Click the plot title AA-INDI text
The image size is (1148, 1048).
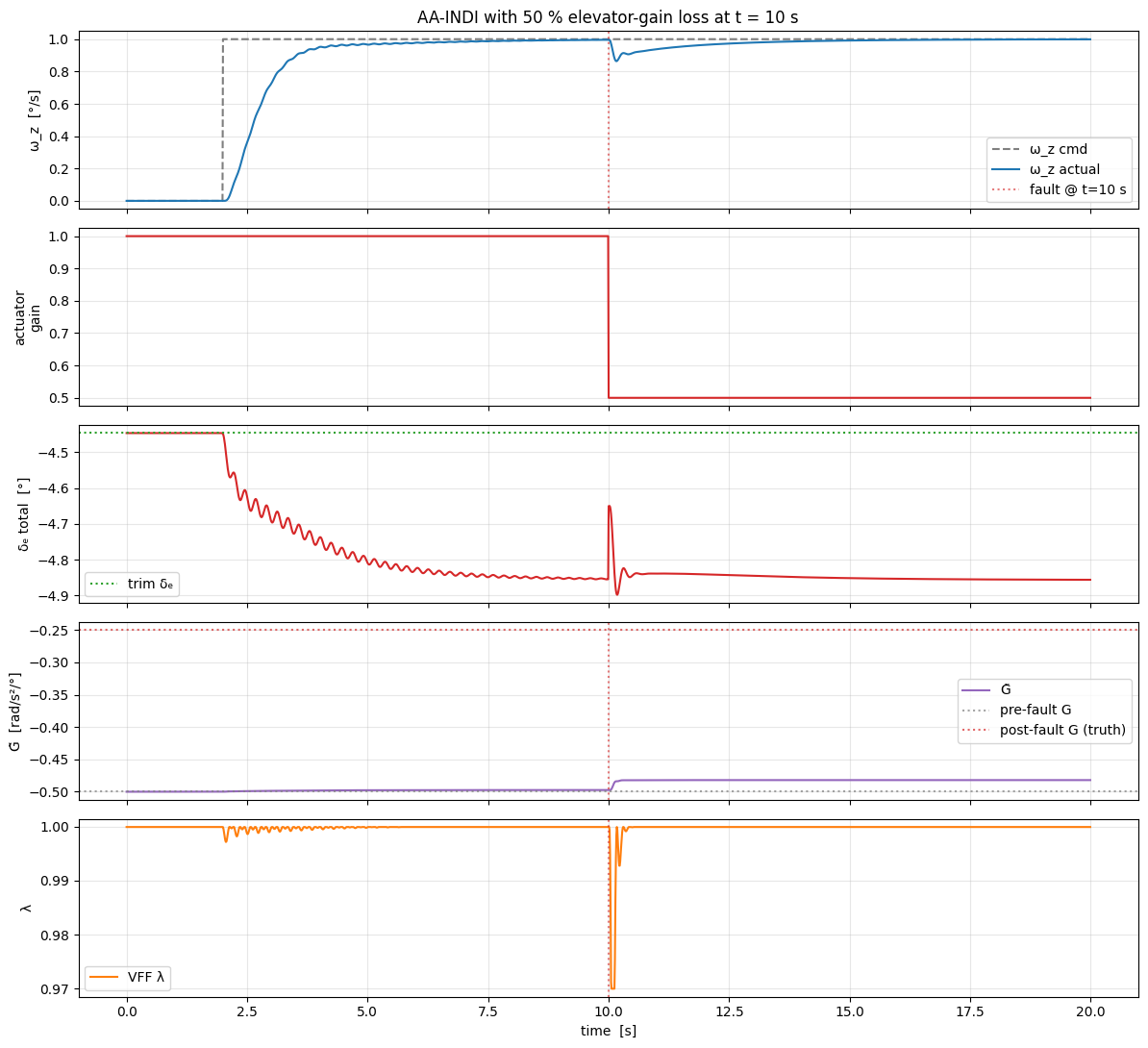(609, 17)
